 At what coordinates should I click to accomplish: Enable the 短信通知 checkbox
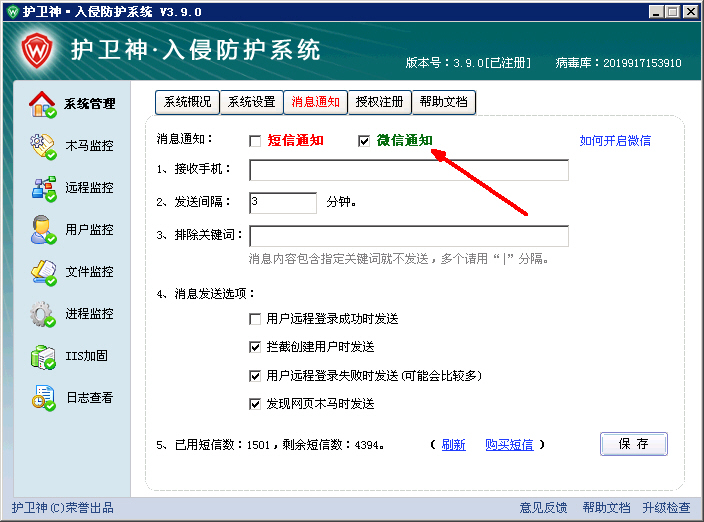(255, 141)
